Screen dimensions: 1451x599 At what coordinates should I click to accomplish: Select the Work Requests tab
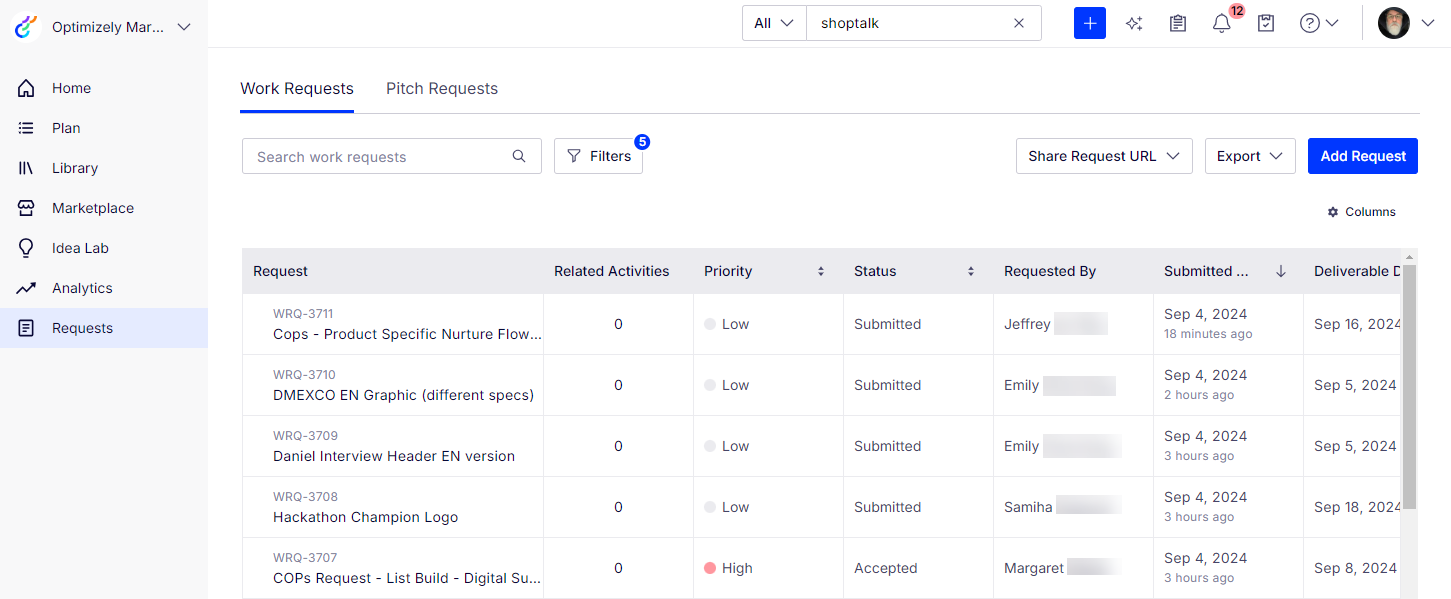[296, 88]
